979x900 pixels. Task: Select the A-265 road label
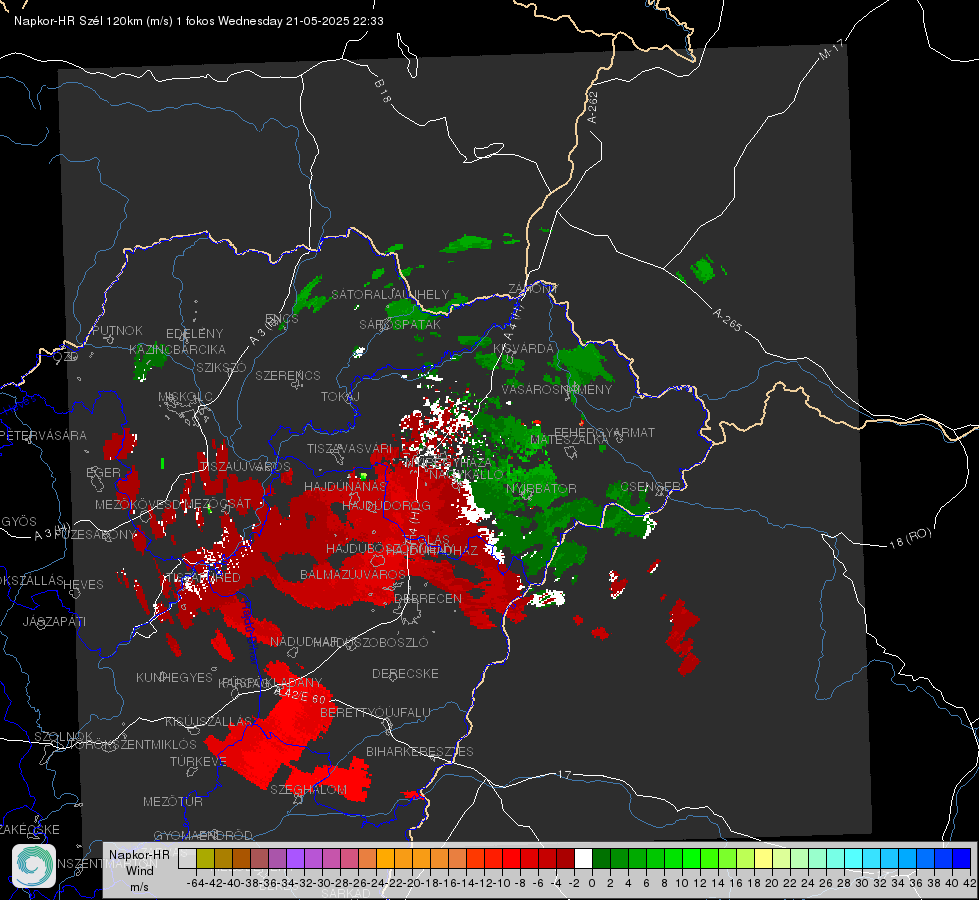pyautogui.click(x=727, y=320)
